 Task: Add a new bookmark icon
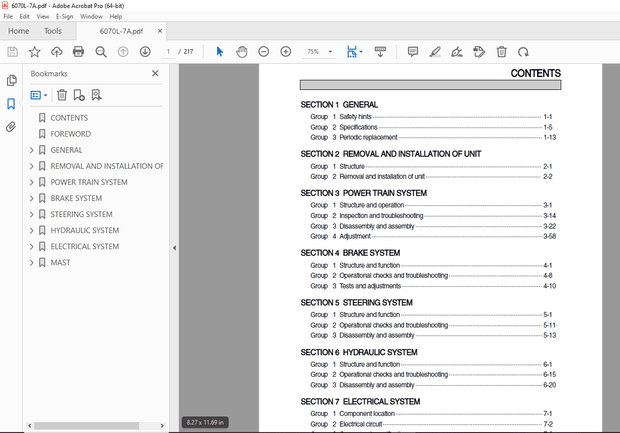click(x=79, y=95)
